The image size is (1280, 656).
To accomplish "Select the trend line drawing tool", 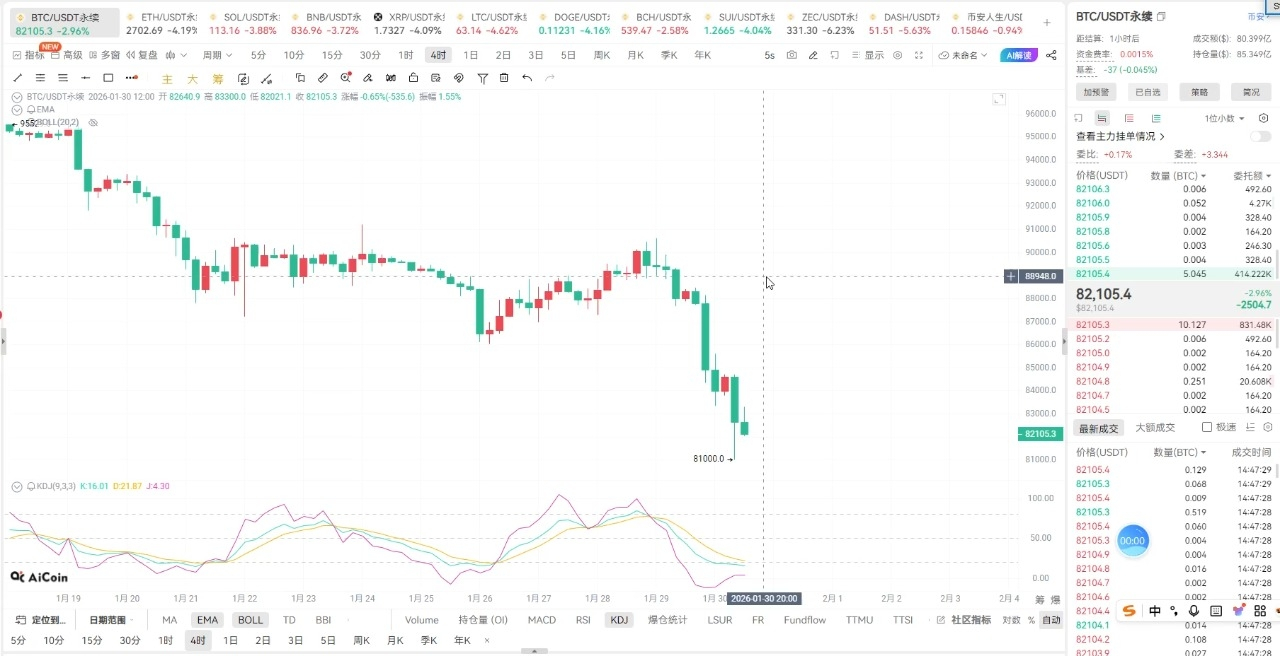I will tap(17, 78).
